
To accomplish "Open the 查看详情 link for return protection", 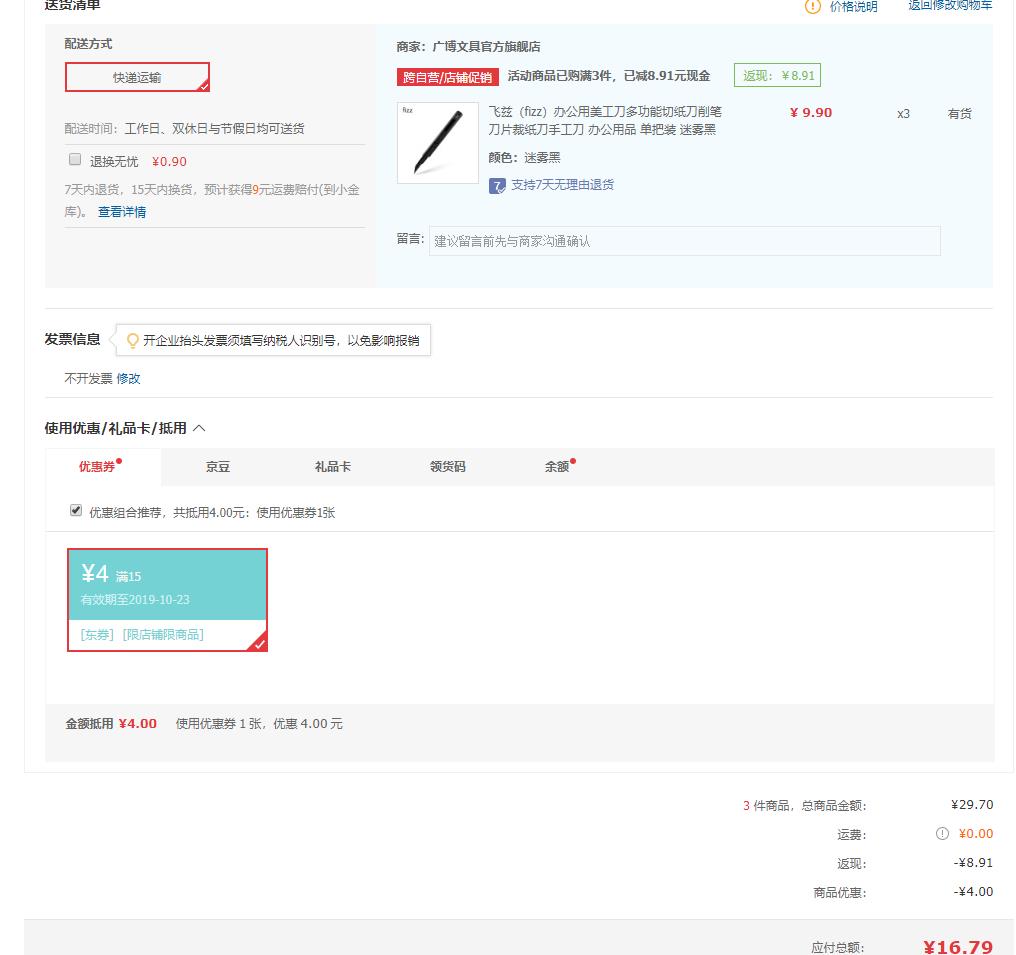I will click(x=122, y=212).
